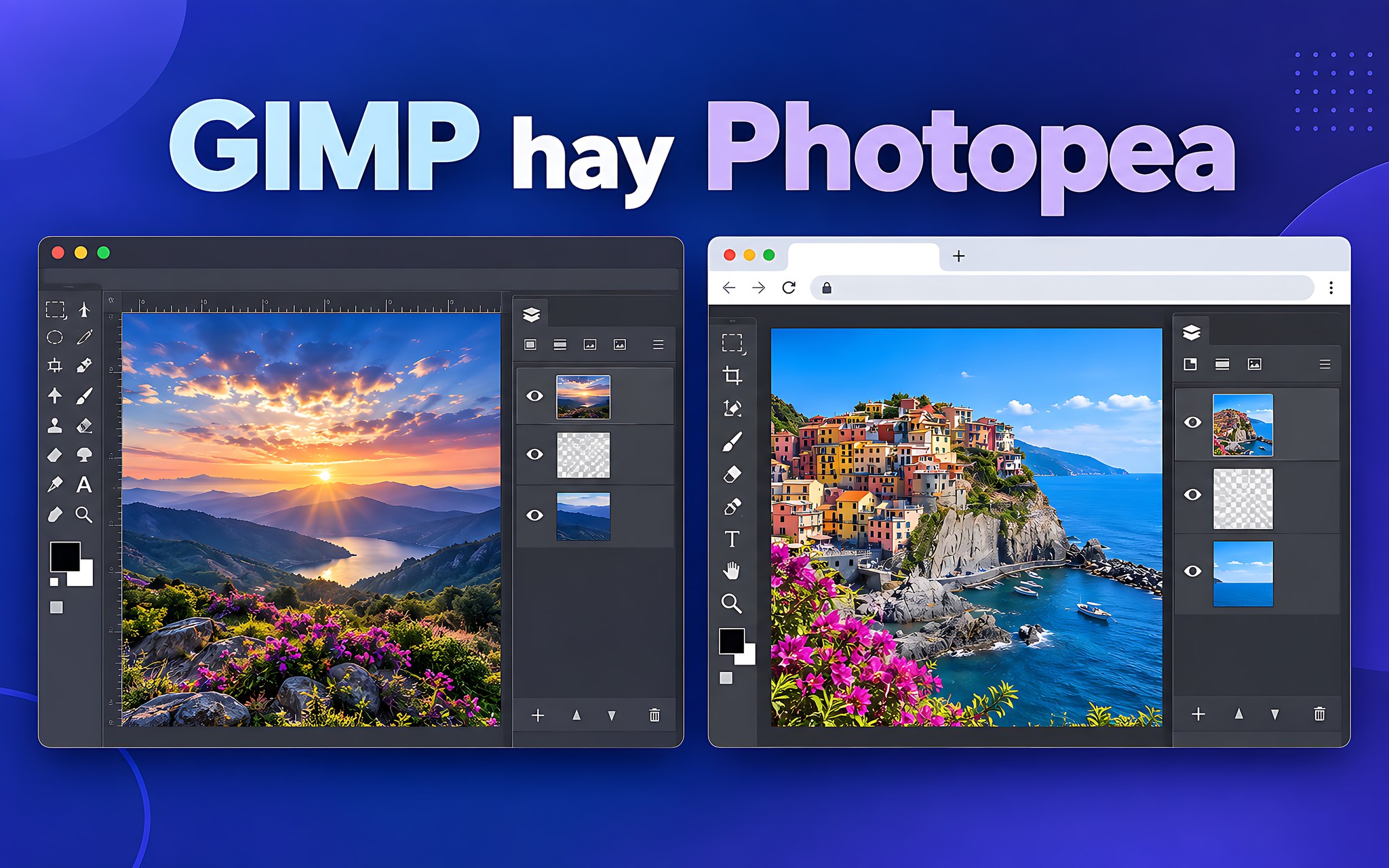Hide the bottom mountain layer in GIMP
Image resolution: width=1389 pixels, height=868 pixels.
[534, 515]
